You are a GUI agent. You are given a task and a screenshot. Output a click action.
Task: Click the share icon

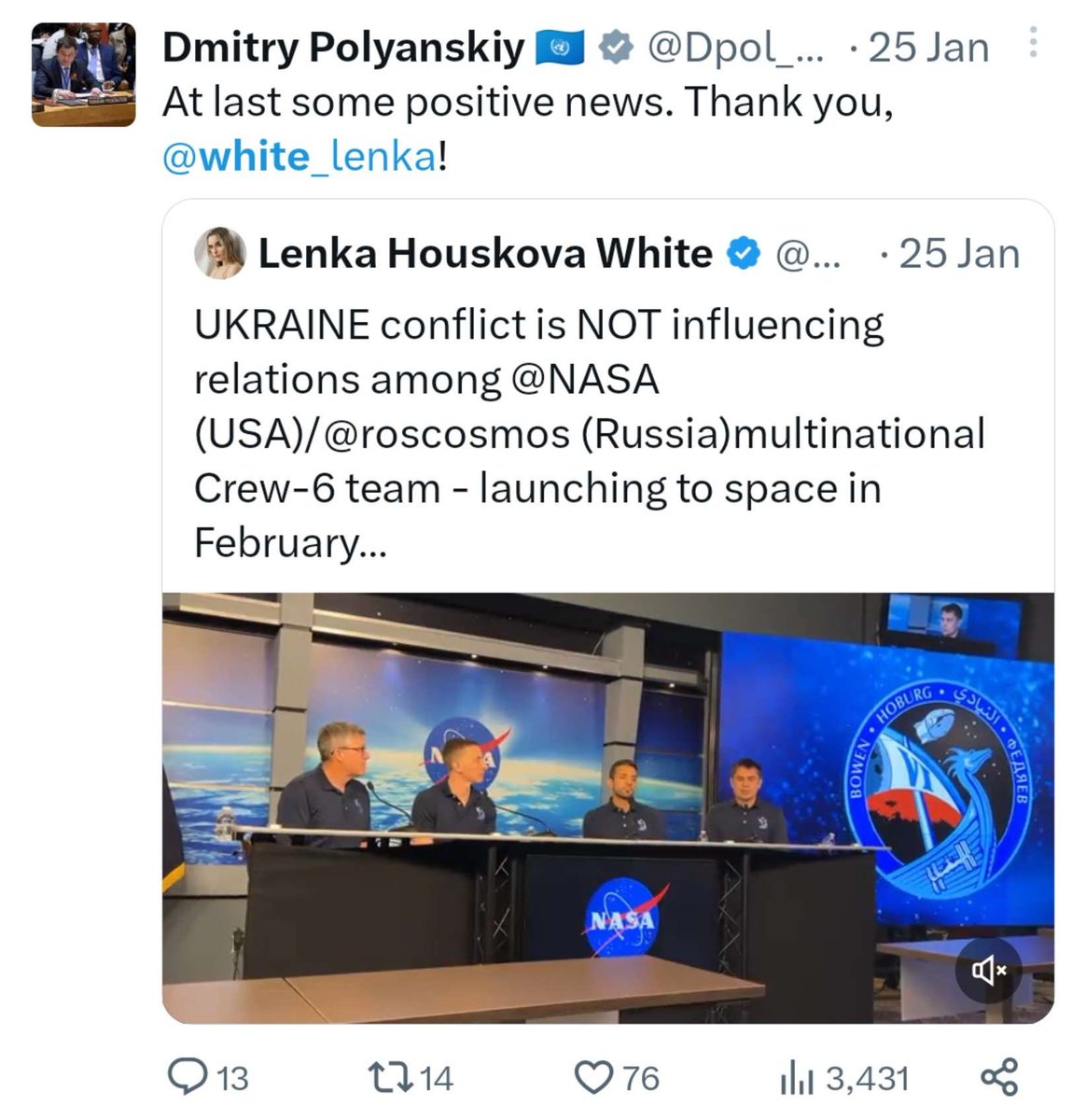[x=999, y=1077]
